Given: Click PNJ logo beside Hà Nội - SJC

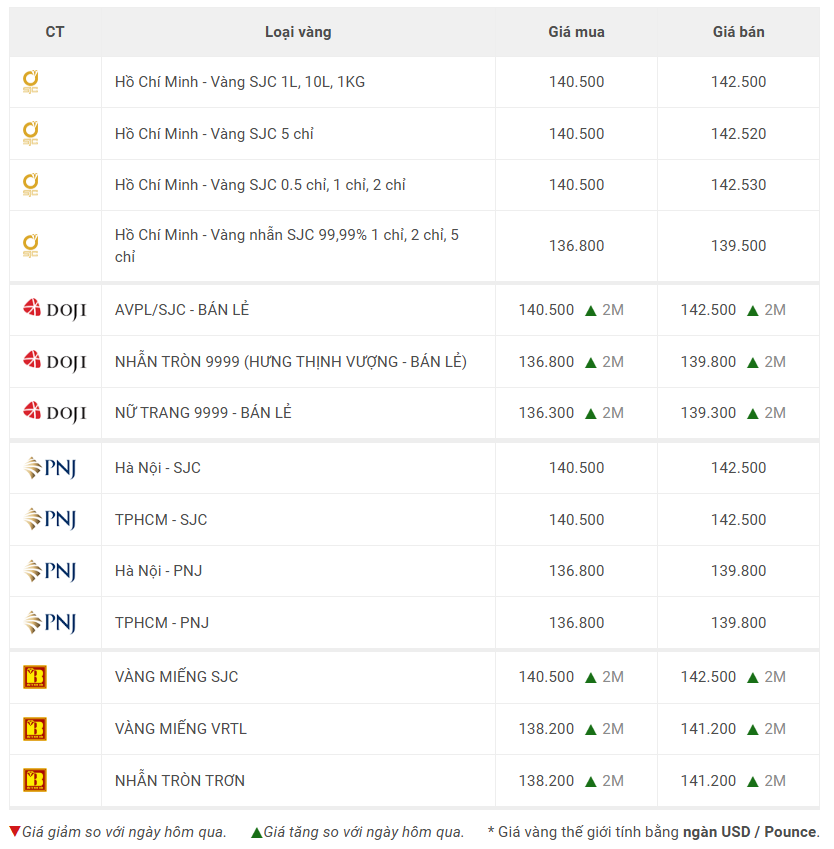Looking at the screenshot, I should (50, 468).
